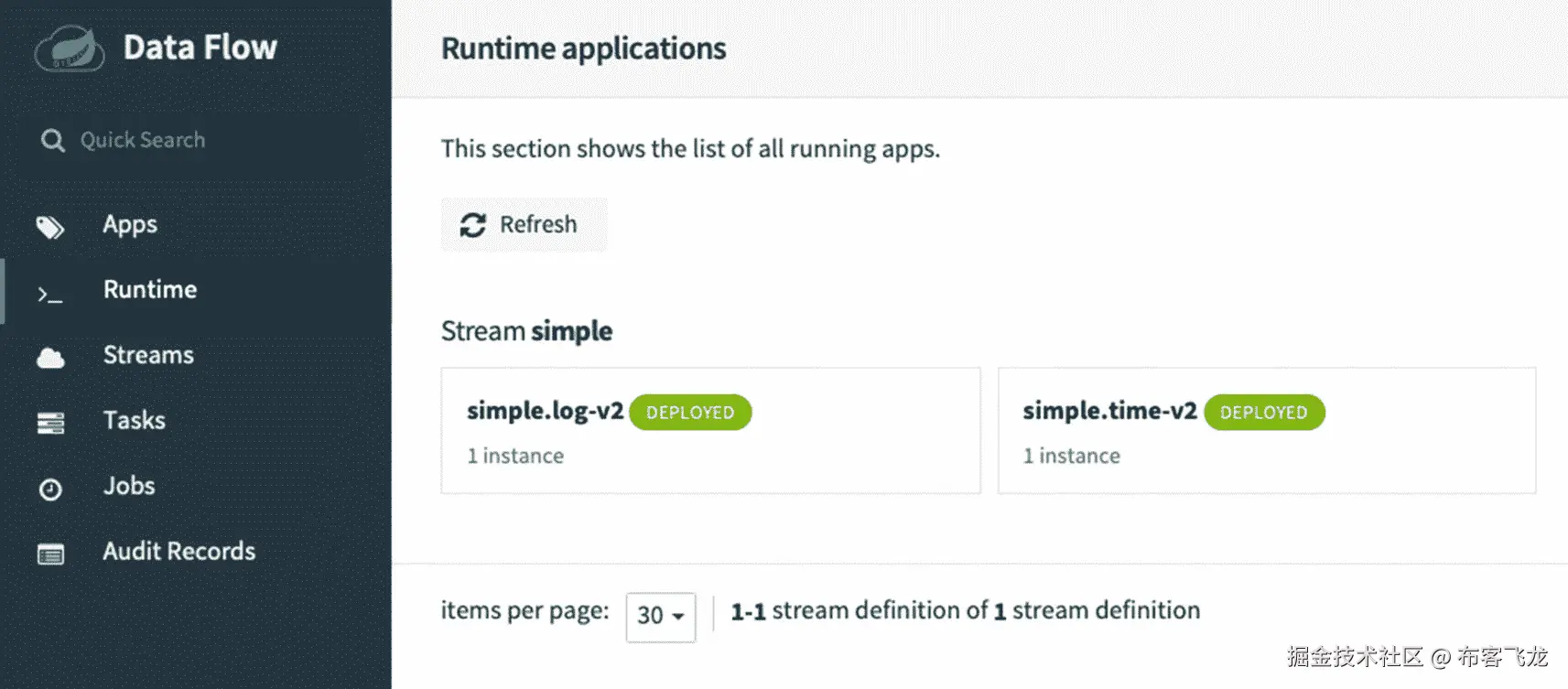
Task: Click the Jobs clock icon
Action: pyautogui.click(x=50, y=490)
